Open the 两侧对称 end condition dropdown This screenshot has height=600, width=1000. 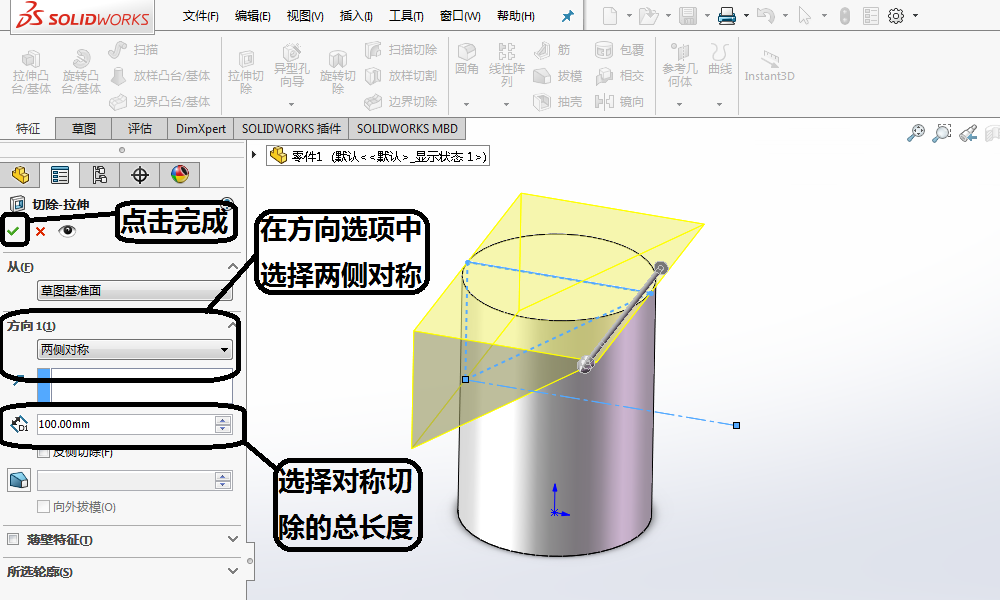coord(135,349)
